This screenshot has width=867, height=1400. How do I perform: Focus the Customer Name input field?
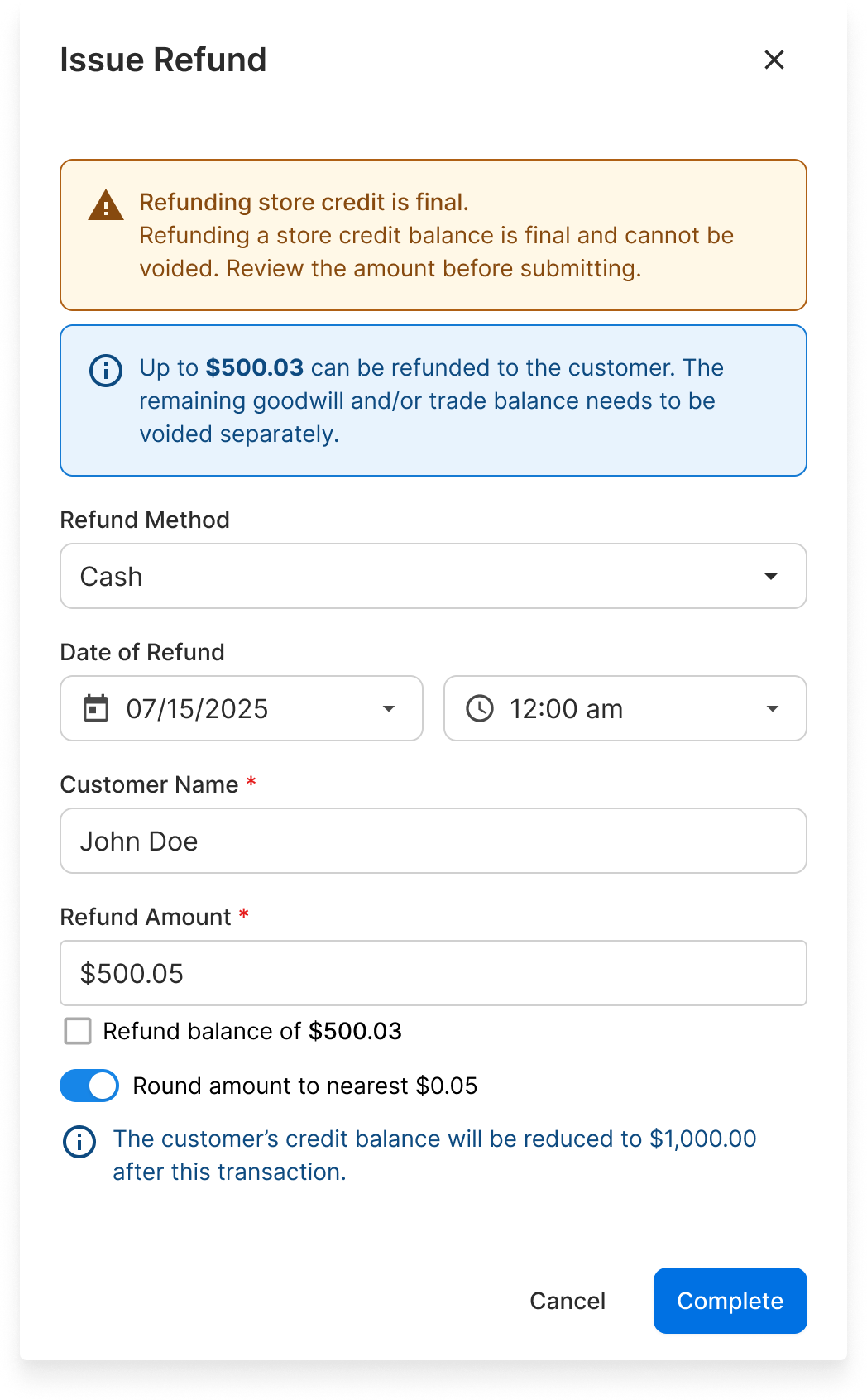click(x=433, y=841)
